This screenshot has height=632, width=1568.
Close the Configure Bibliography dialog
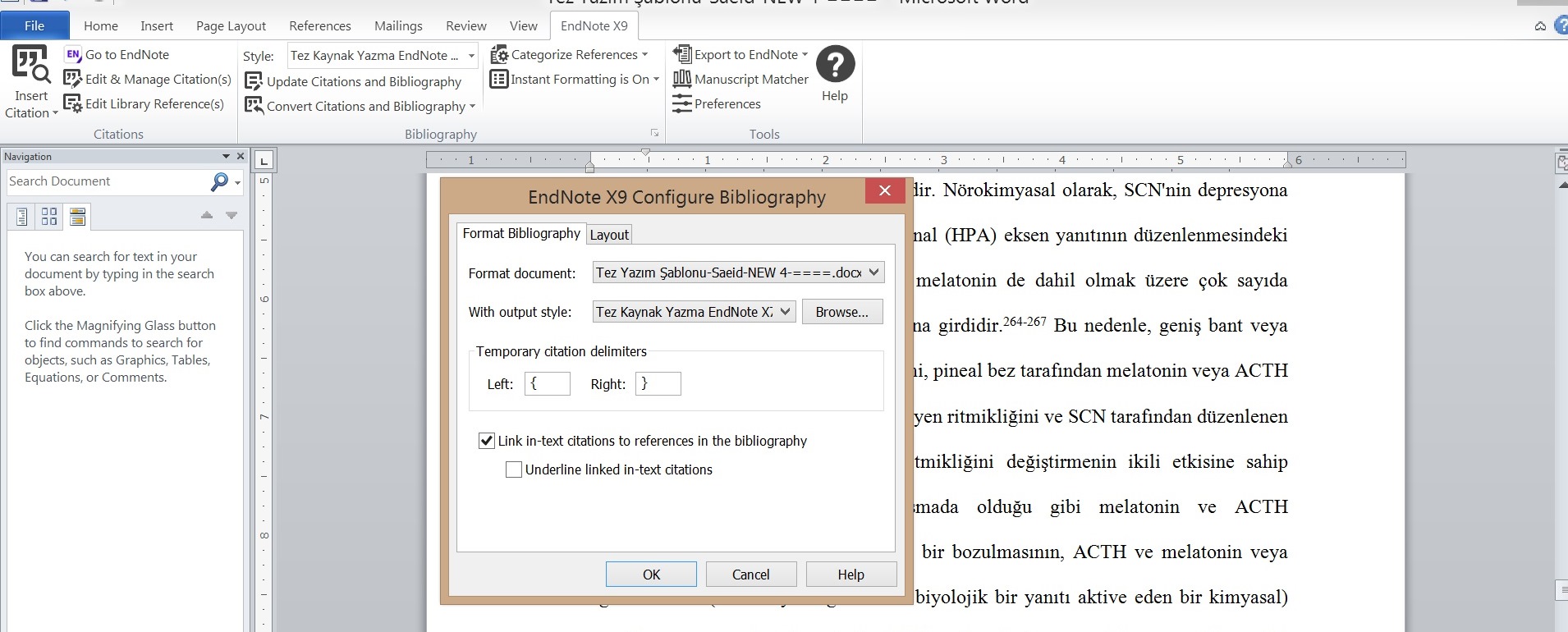click(885, 191)
